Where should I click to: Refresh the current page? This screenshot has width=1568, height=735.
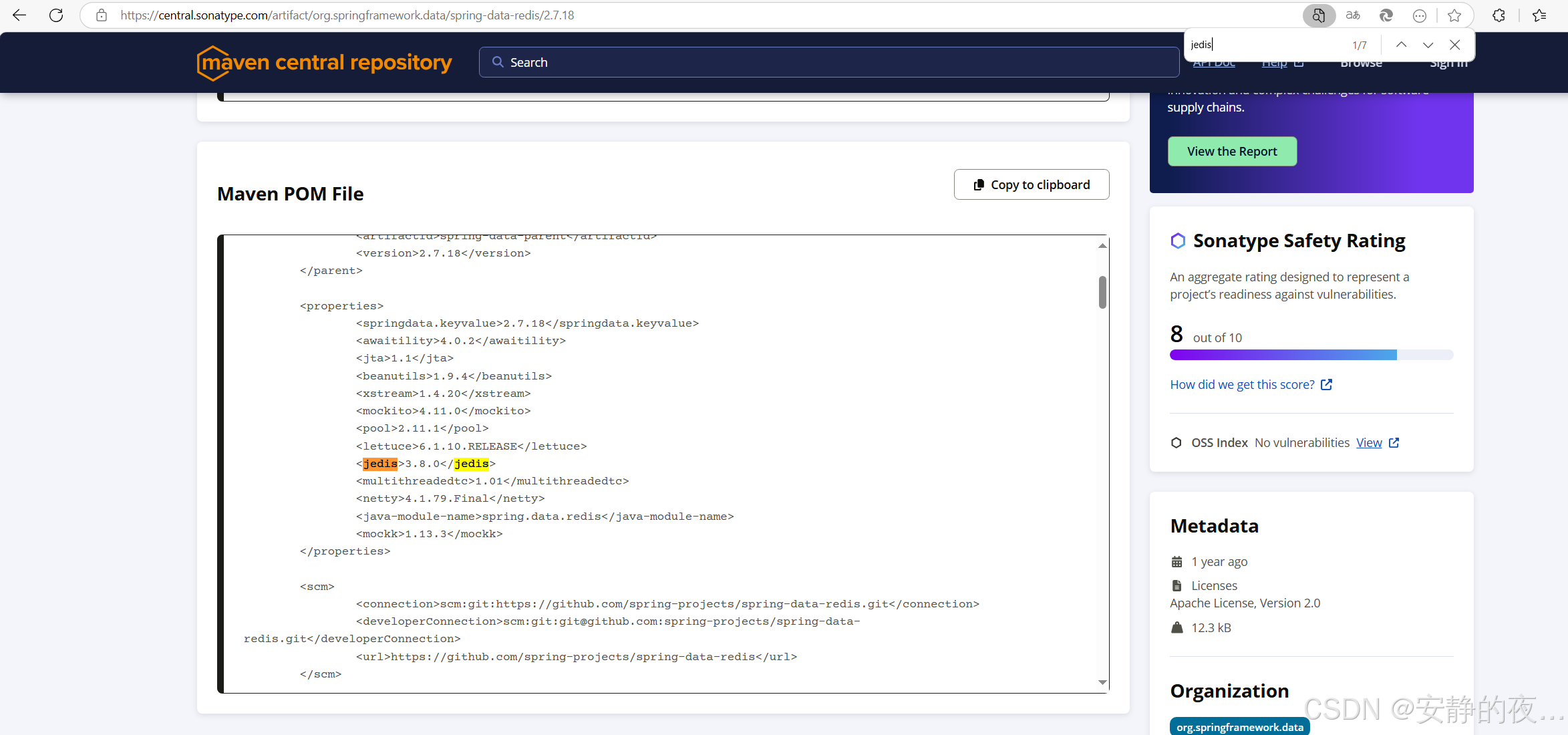56,15
